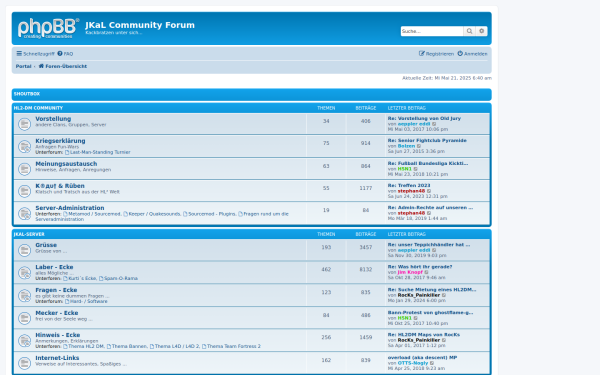600x375 pixels.
Task: Click the Anmelden login link
Action: 472,54
